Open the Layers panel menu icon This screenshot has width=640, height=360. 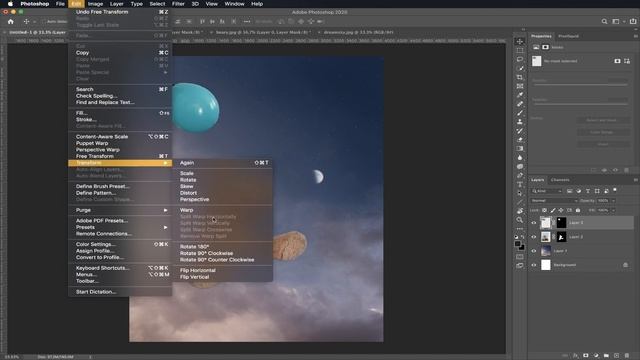tap(636, 180)
